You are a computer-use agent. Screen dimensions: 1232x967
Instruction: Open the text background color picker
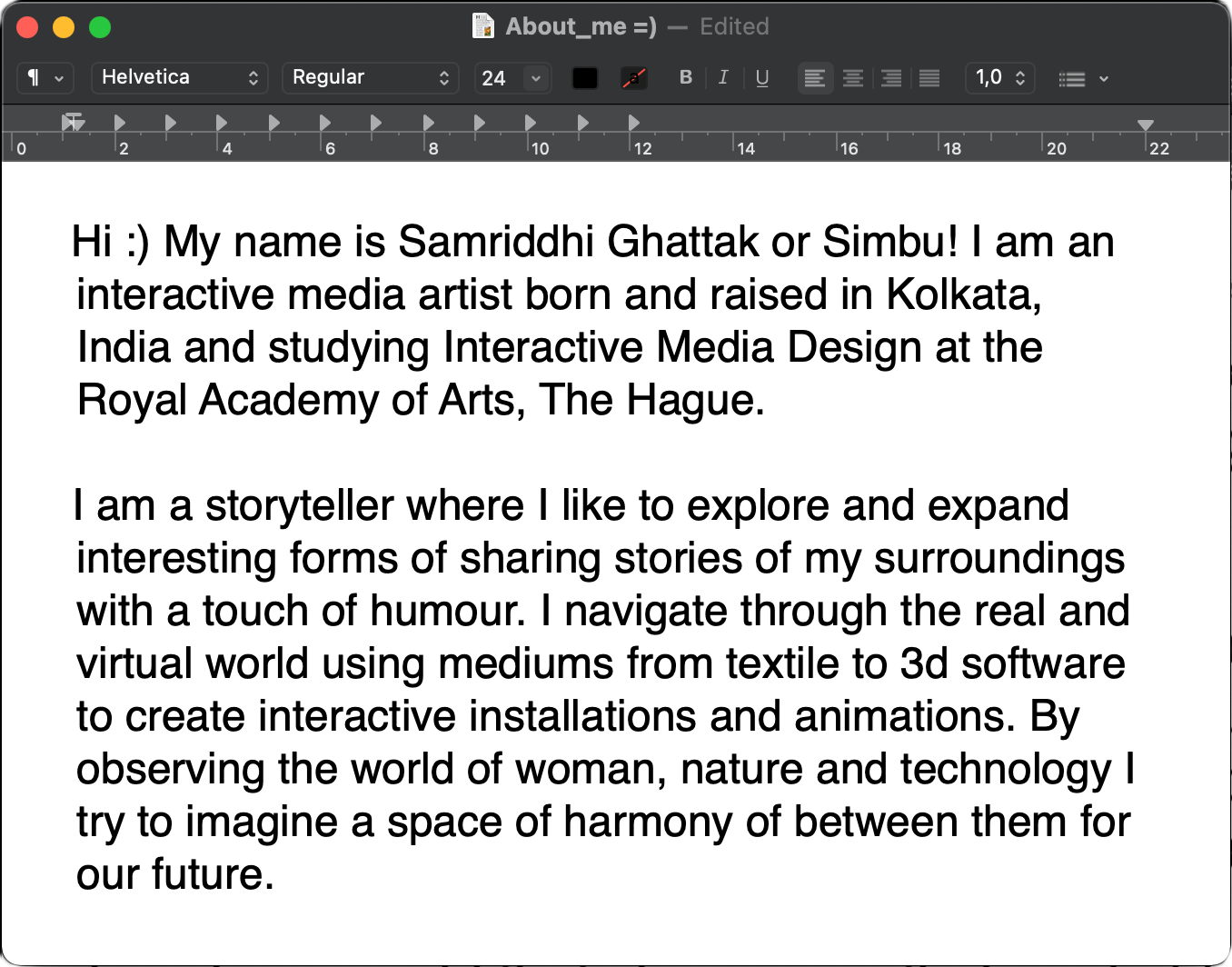tap(633, 79)
